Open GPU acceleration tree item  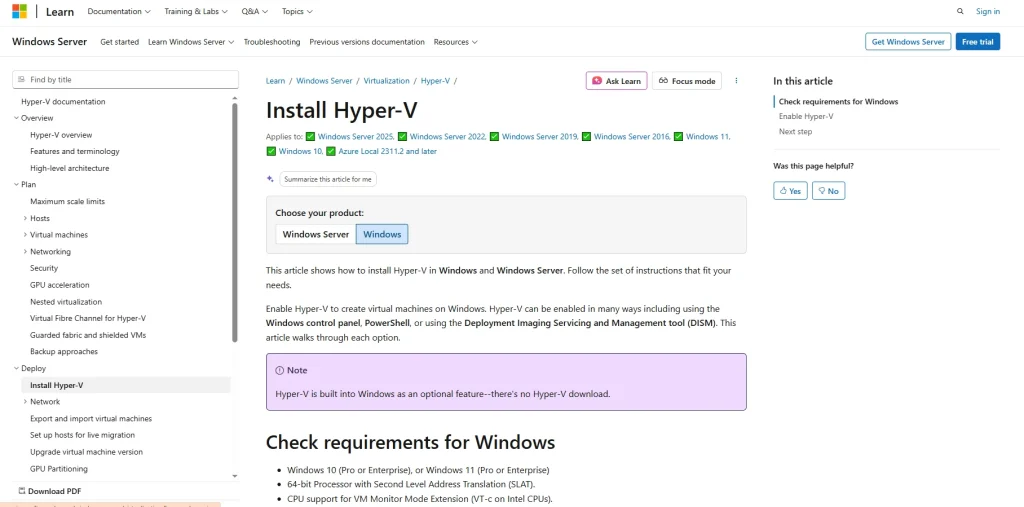click(60, 285)
